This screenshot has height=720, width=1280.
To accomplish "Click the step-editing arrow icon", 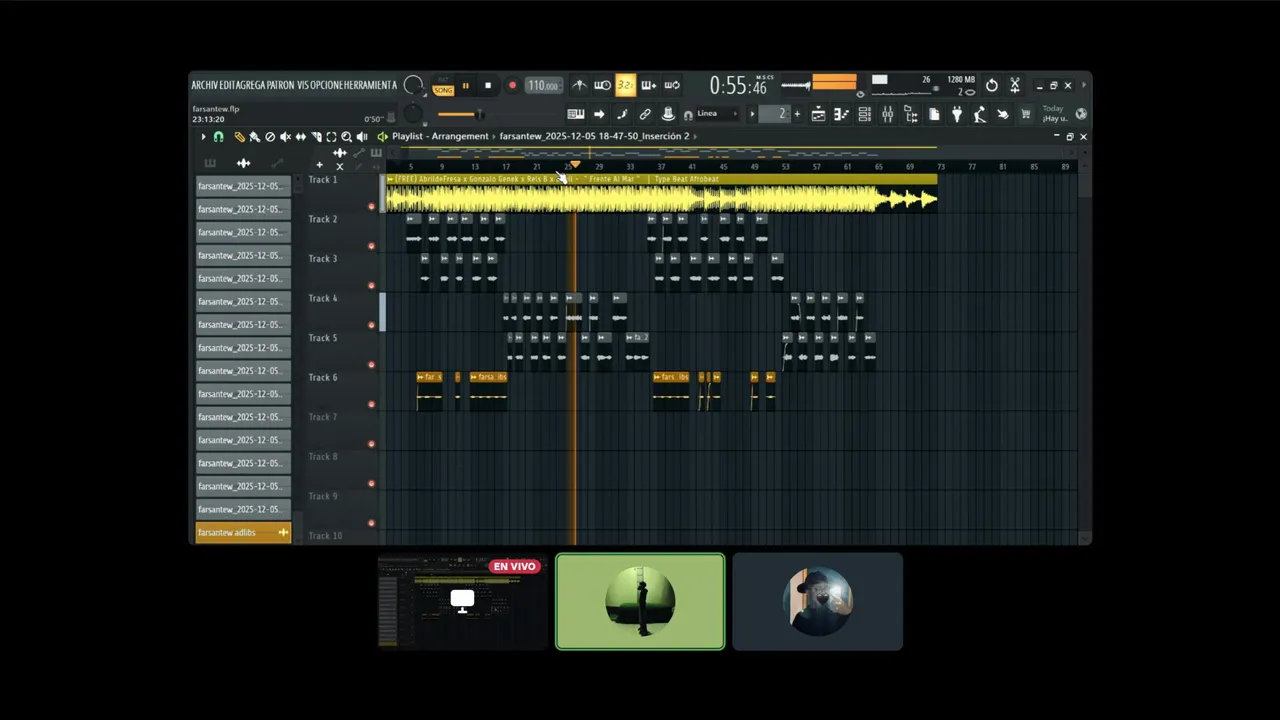I will 599,114.
